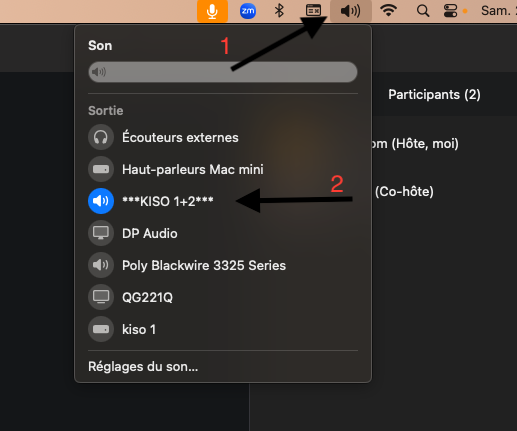Screen dimensions: 517x431
Task: Open the Wi-Fi status menu
Action: point(388,11)
